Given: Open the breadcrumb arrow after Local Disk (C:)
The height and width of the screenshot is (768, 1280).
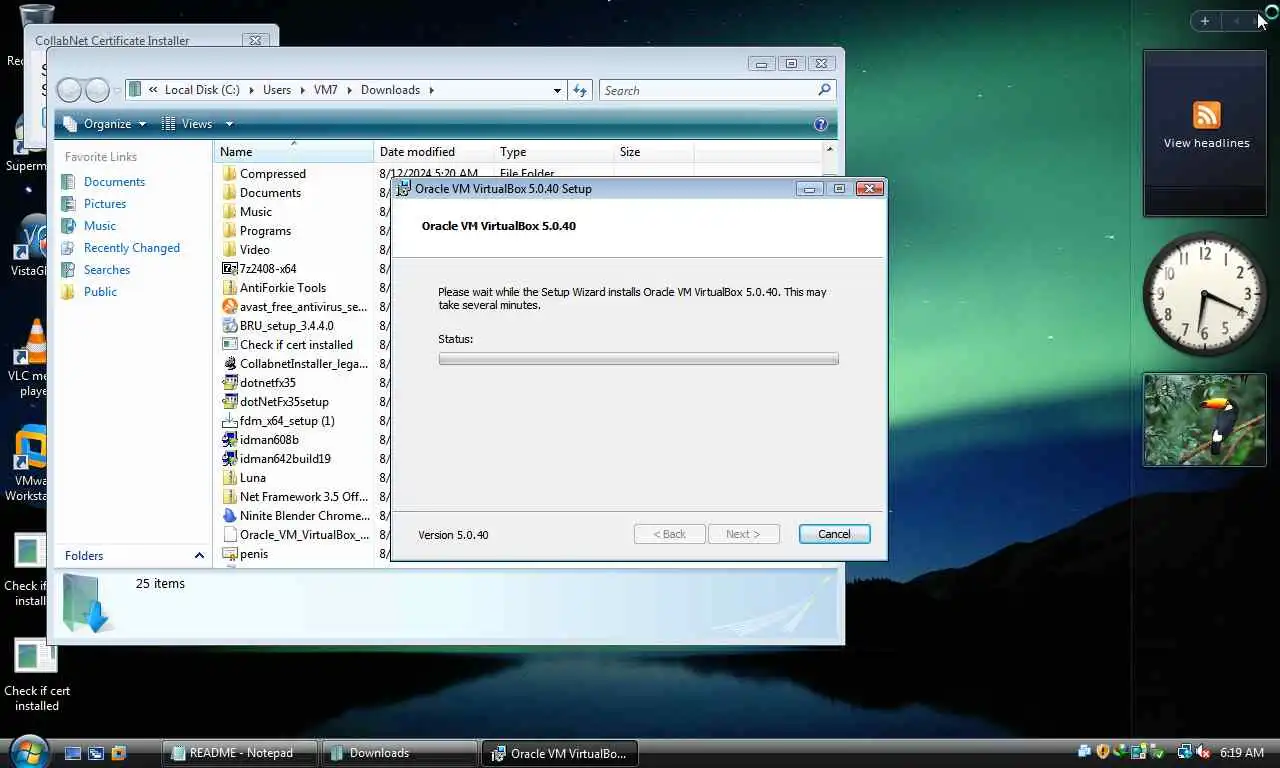Looking at the screenshot, I should pyautogui.click(x=251, y=90).
